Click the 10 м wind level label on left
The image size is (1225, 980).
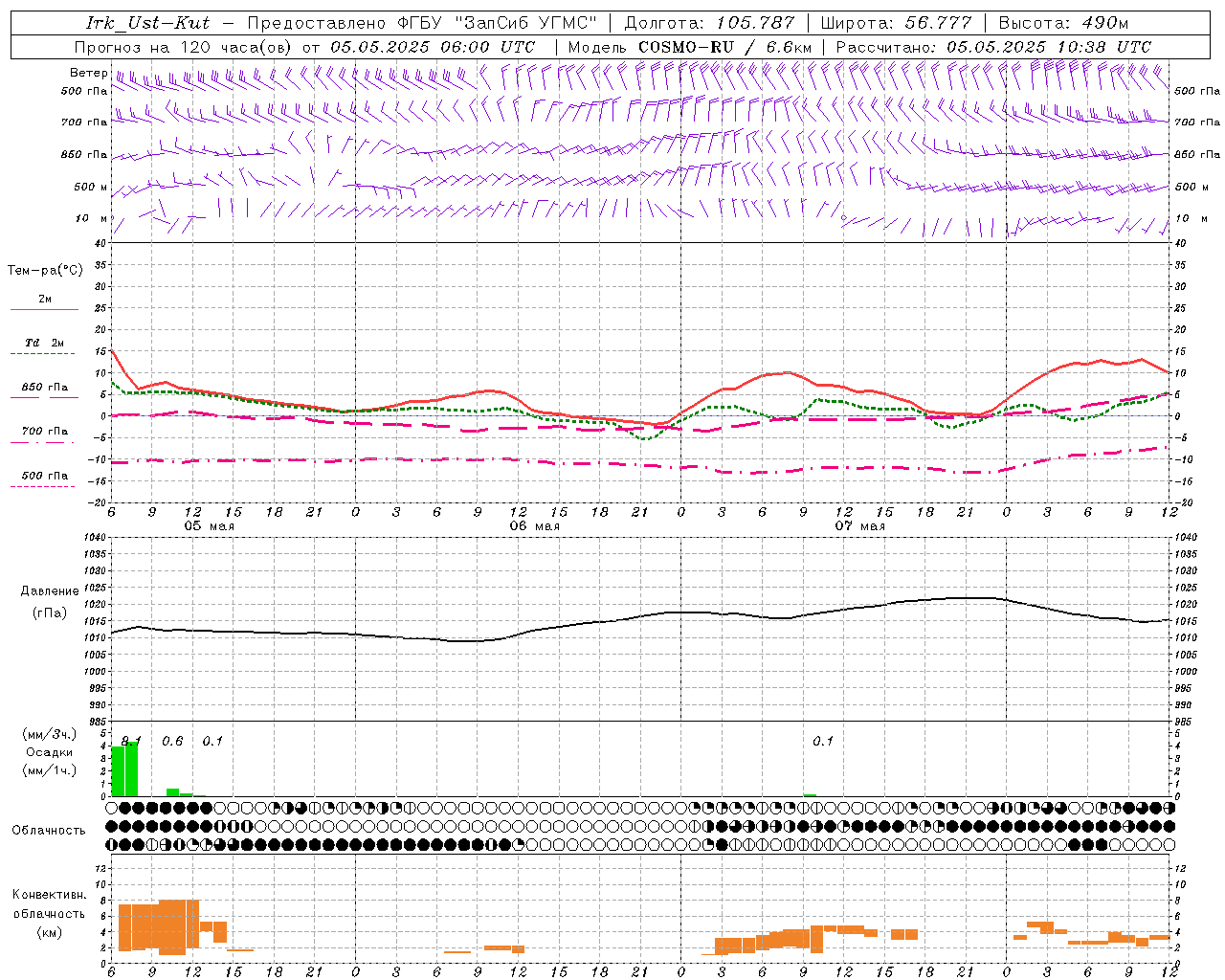(x=92, y=218)
